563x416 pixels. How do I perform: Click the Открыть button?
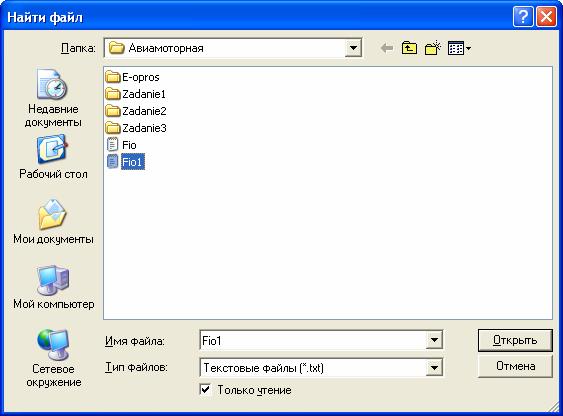[515, 340]
